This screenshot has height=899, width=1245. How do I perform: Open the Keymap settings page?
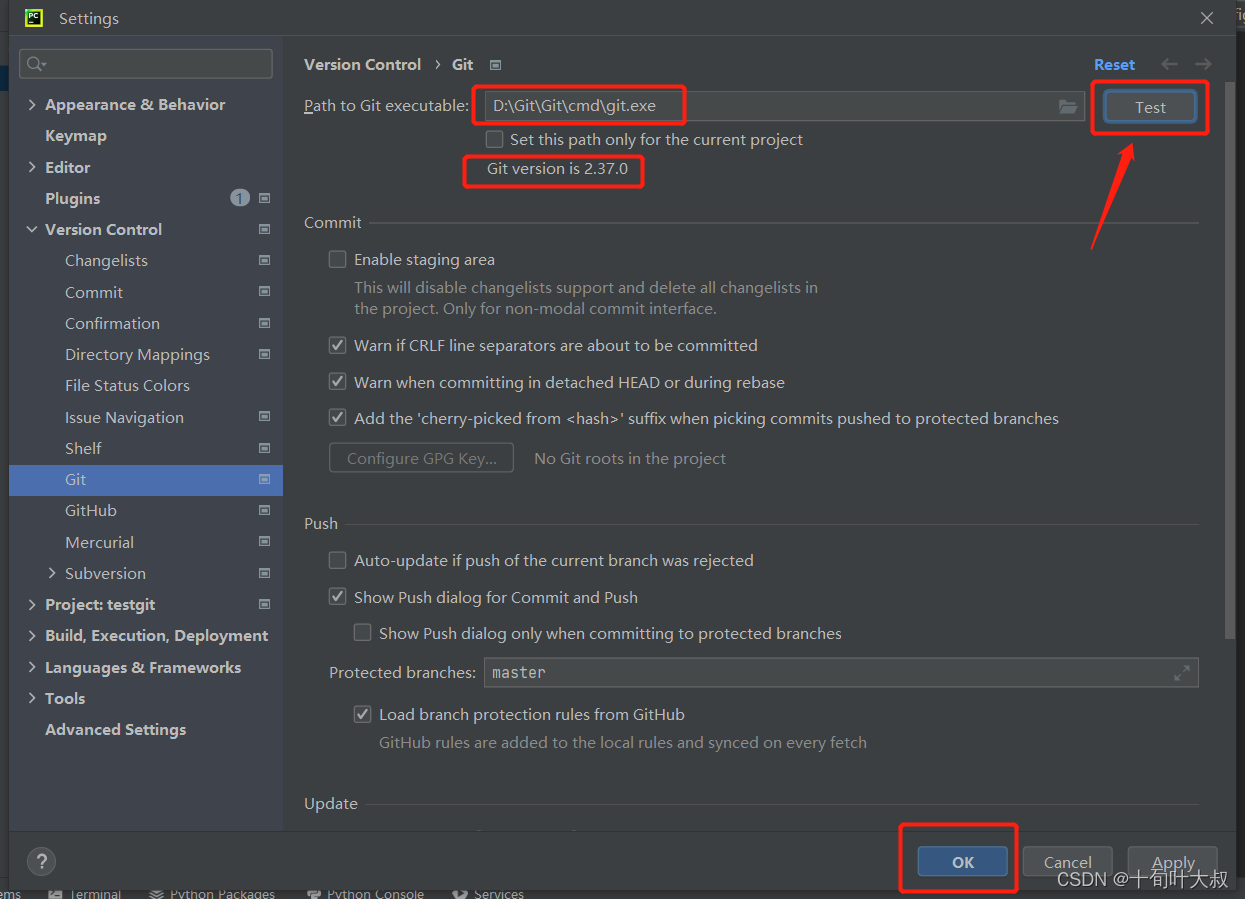pyautogui.click(x=76, y=136)
